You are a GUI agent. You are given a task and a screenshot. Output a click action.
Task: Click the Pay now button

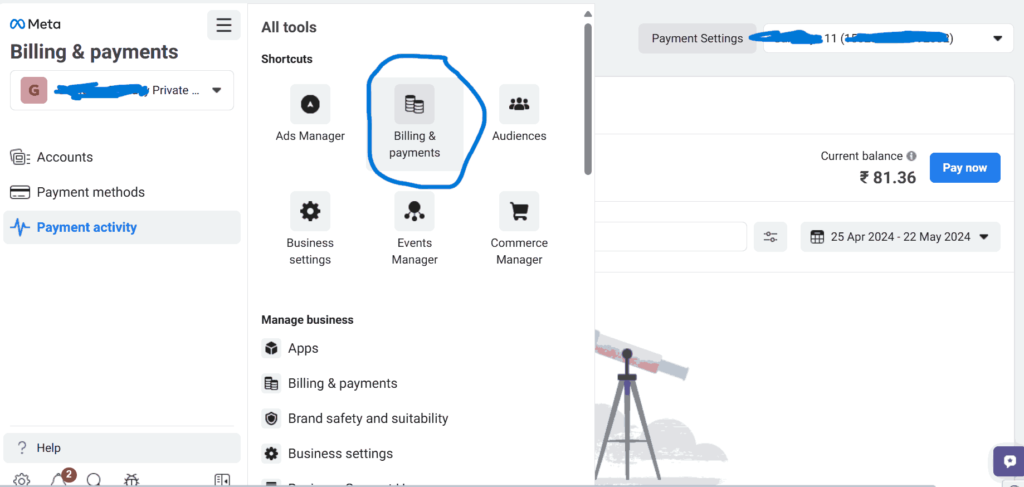964,168
